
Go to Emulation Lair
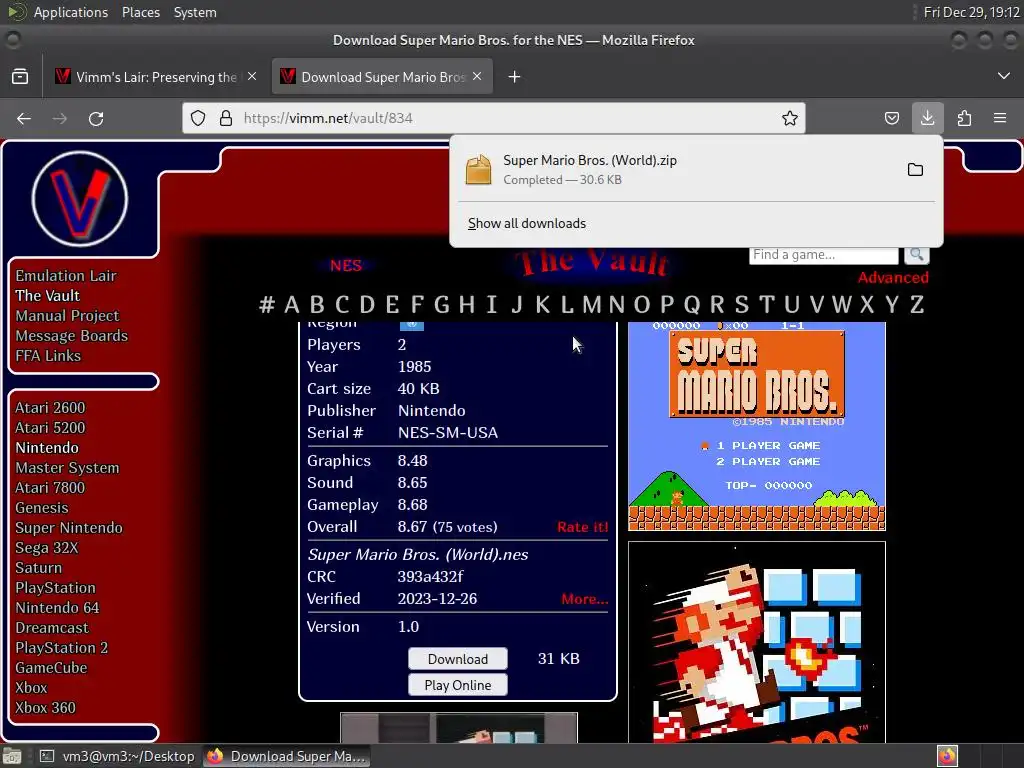pos(66,276)
